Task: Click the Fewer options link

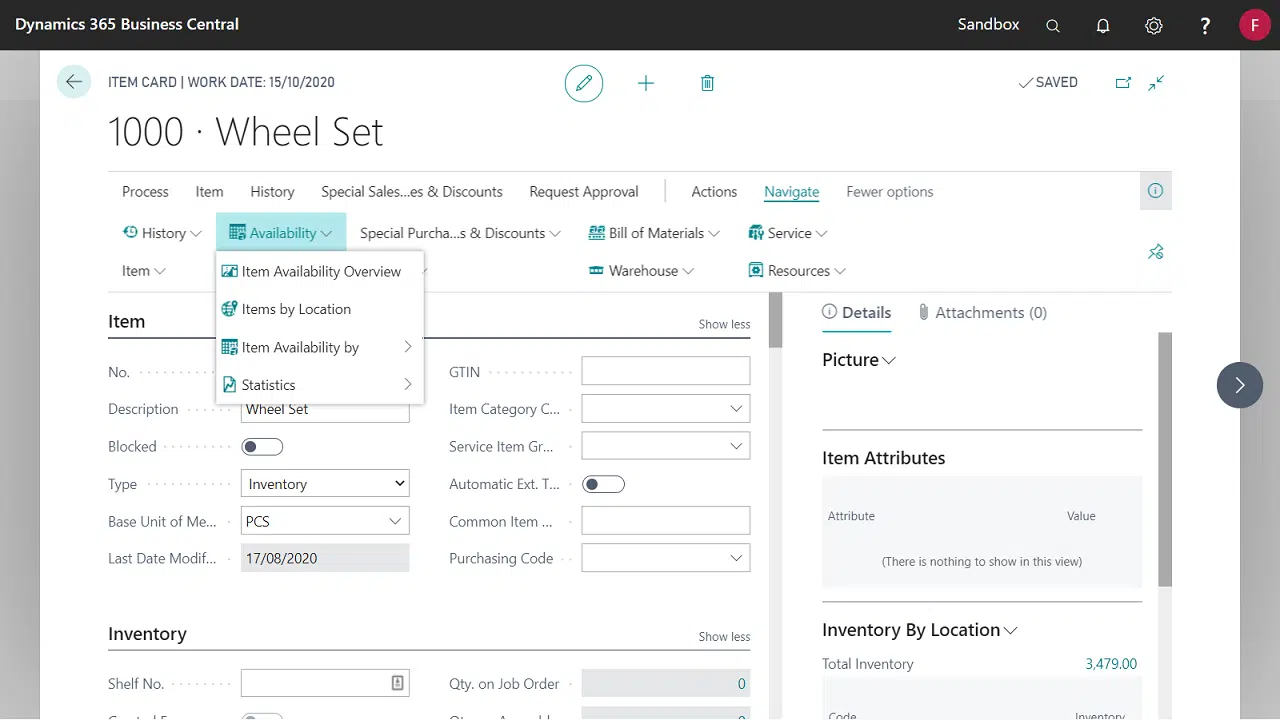Action: tap(889, 191)
